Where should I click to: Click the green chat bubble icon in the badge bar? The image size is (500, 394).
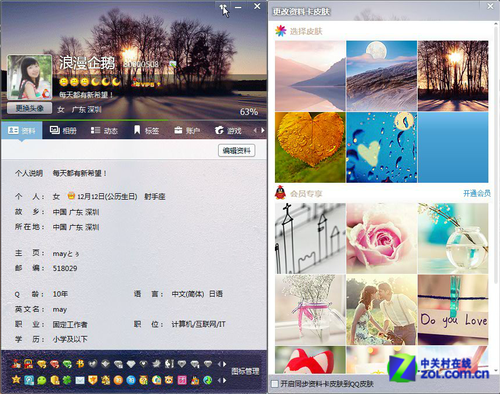(x=42, y=380)
